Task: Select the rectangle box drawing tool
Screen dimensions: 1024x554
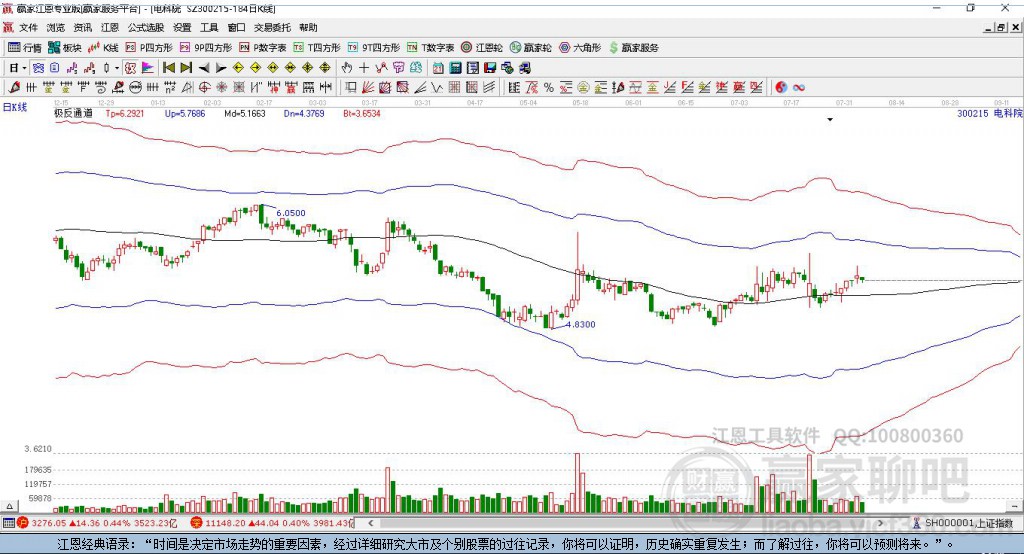Action: [x=351, y=88]
